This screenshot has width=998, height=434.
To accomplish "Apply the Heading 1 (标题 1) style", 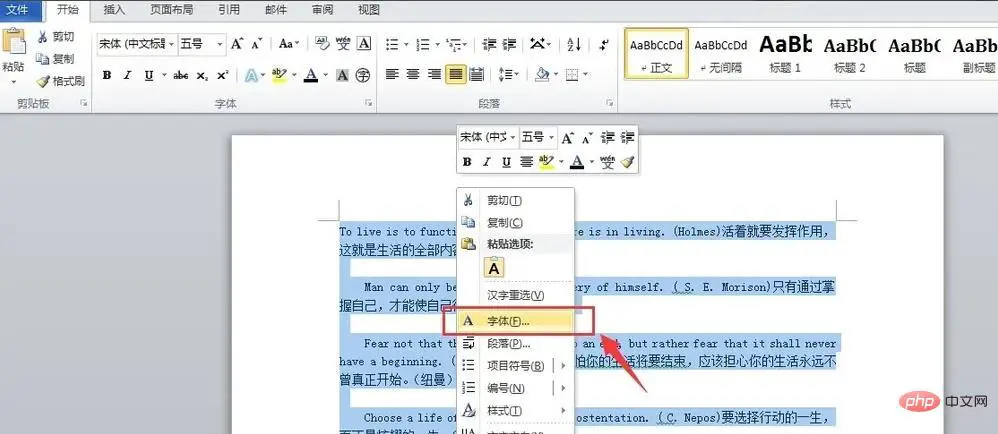I will coord(785,53).
